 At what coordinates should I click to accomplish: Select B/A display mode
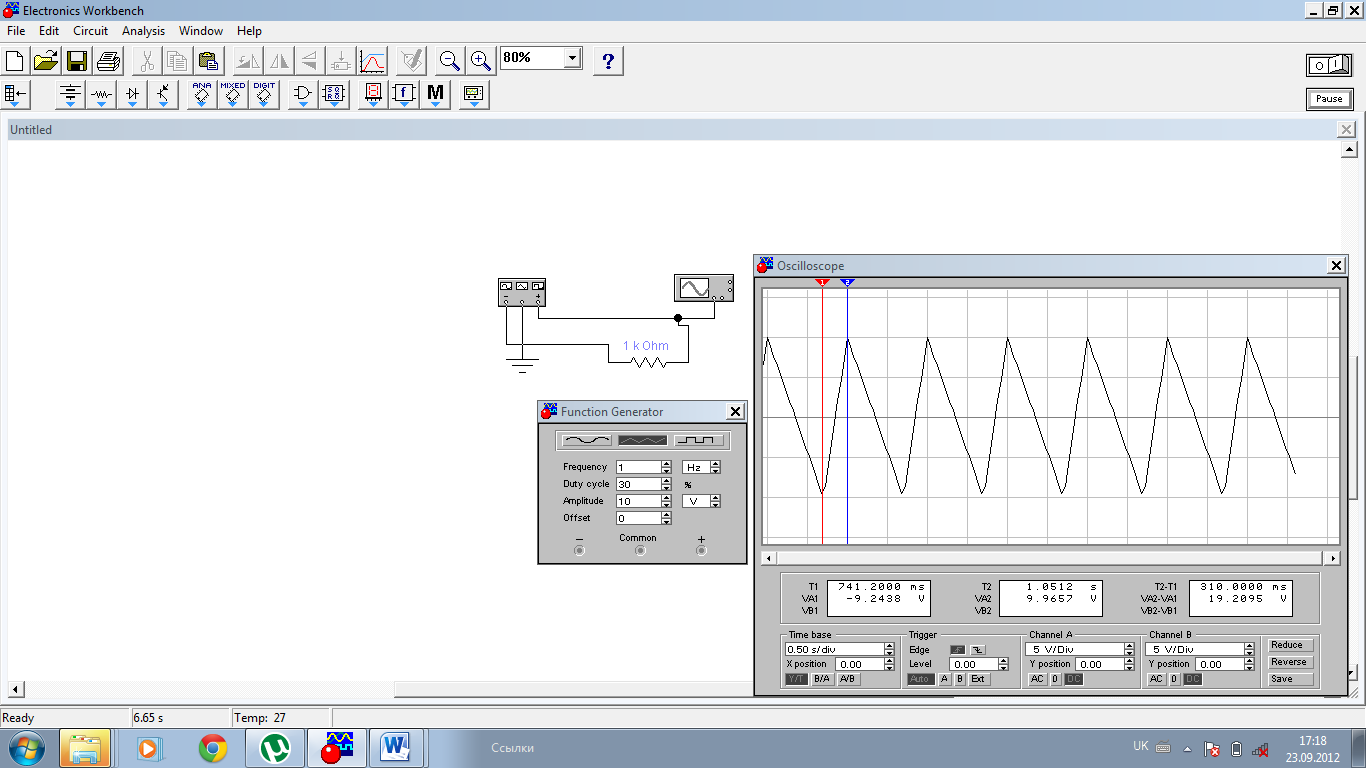(x=822, y=679)
